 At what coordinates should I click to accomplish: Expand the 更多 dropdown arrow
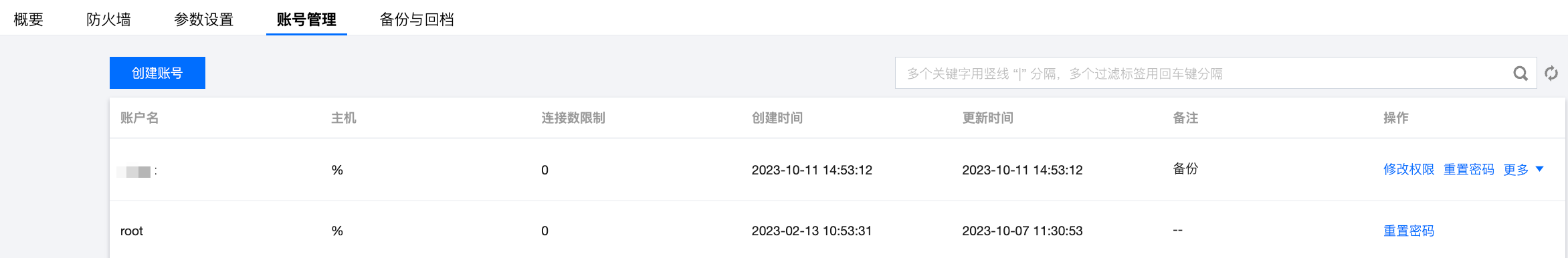click(x=1540, y=169)
